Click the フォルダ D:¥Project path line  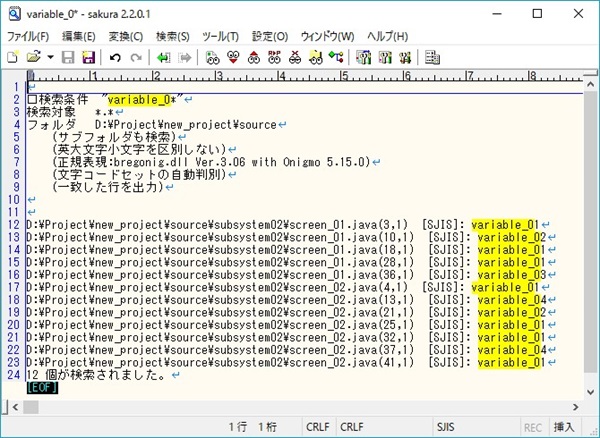pyautogui.click(x=157, y=125)
